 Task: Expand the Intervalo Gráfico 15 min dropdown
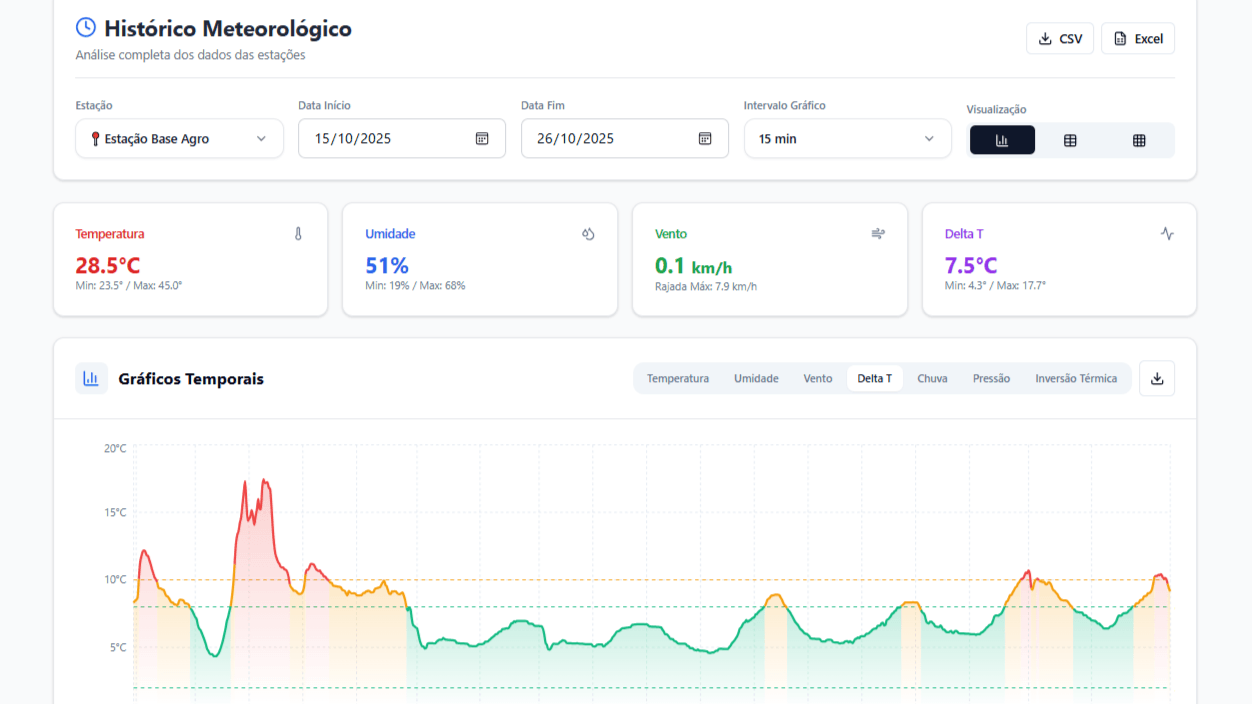tap(847, 139)
